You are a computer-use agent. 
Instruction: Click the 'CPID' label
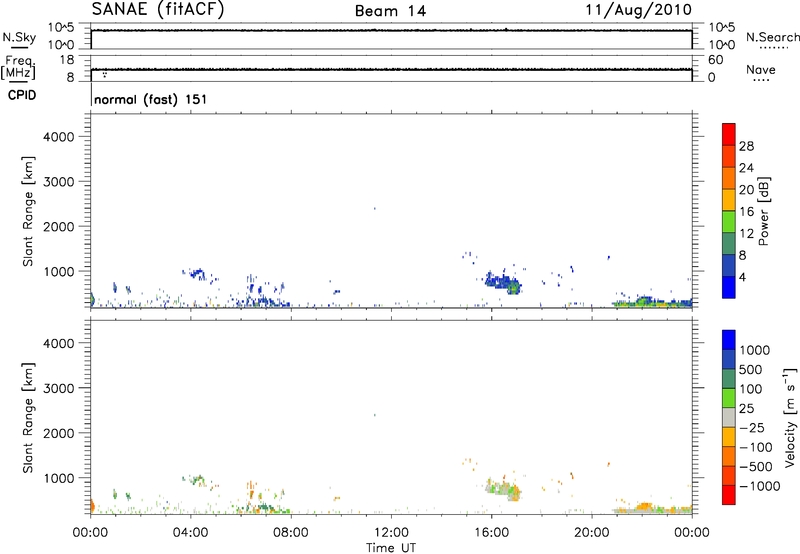pyautogui.click(x=22, y=95)
